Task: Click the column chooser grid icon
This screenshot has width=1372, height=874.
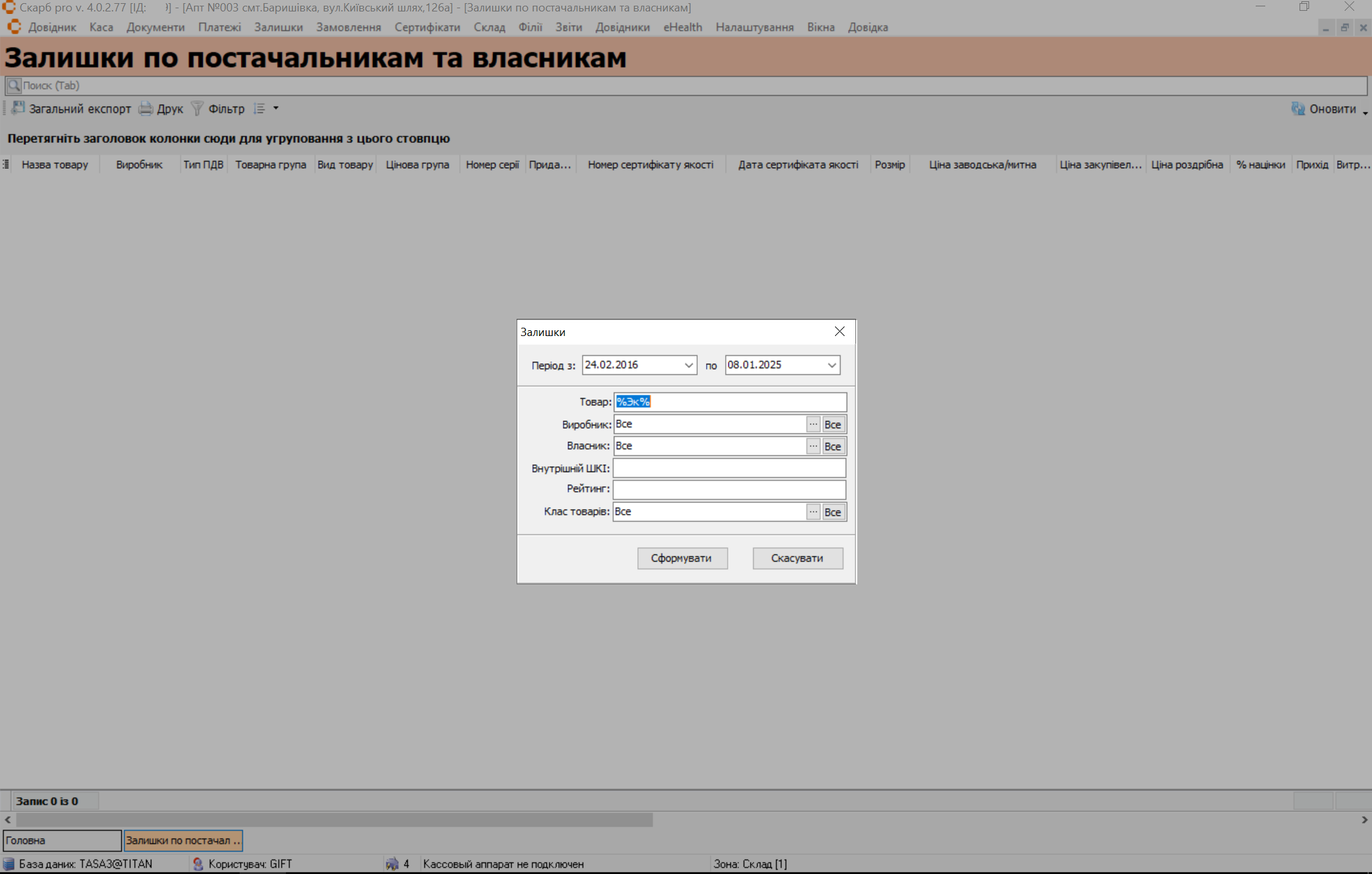Action: coord(6,165)
